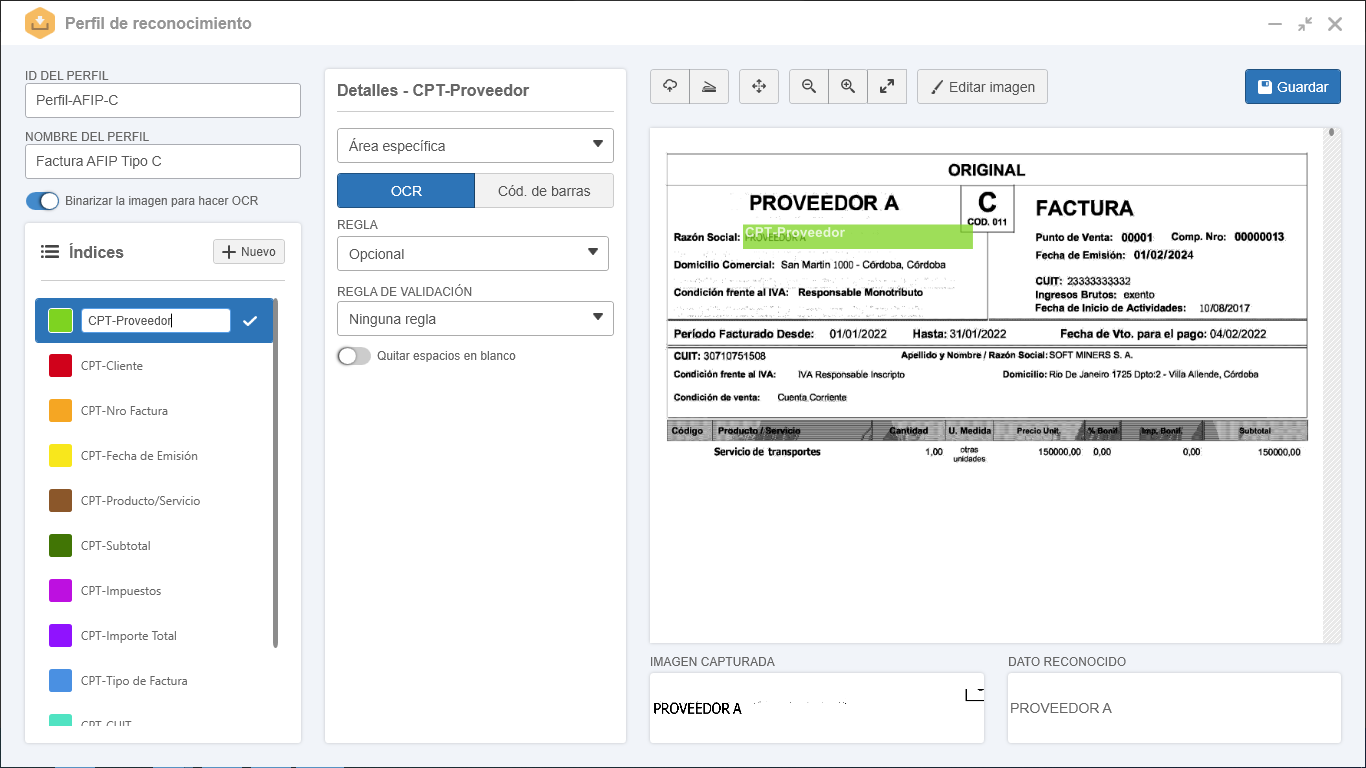The height and width of the screenshot is (768, 1366).
Task: Click the red CPT-Cliente color swatch
Action: (x=61, y=366)
